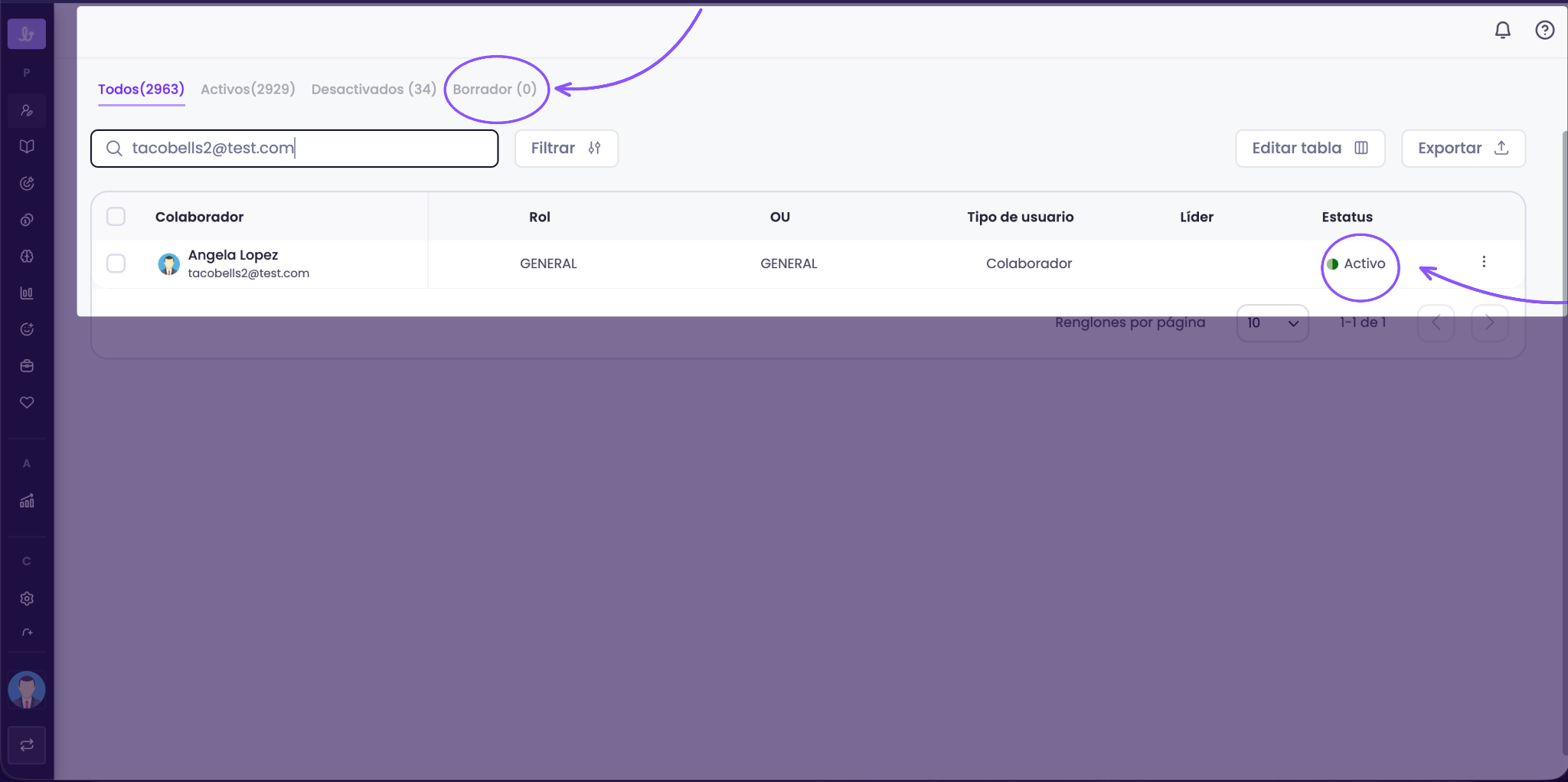Switch to the Borrador (0) tab
The width and height of the screenshot is (1568, 782).
495,89
